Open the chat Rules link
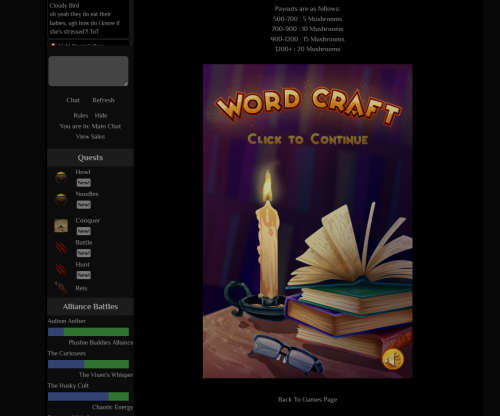The width and height of the screenshot is (500, 416). [81, 115]
